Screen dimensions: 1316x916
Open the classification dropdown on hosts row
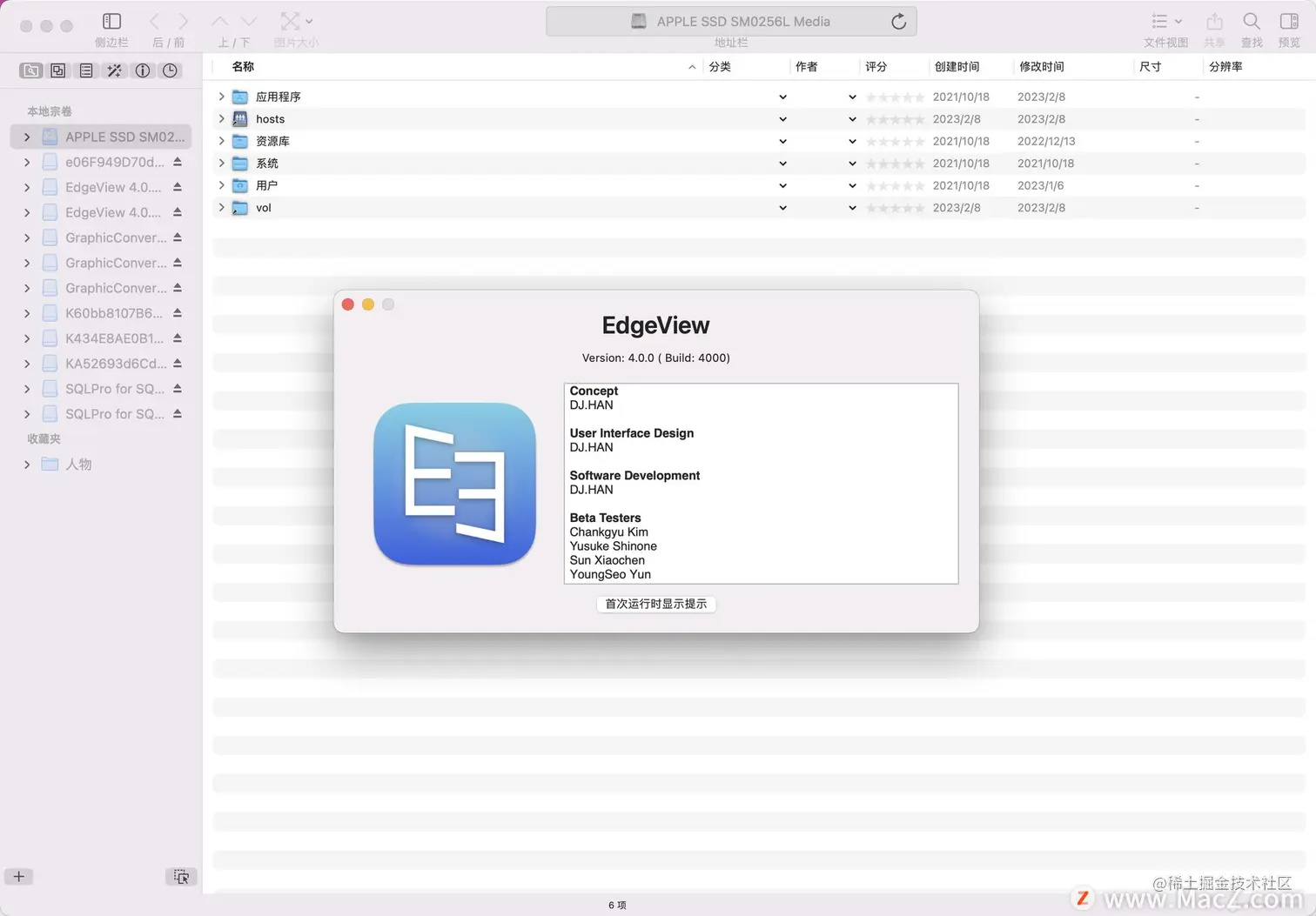pos(782,119)
